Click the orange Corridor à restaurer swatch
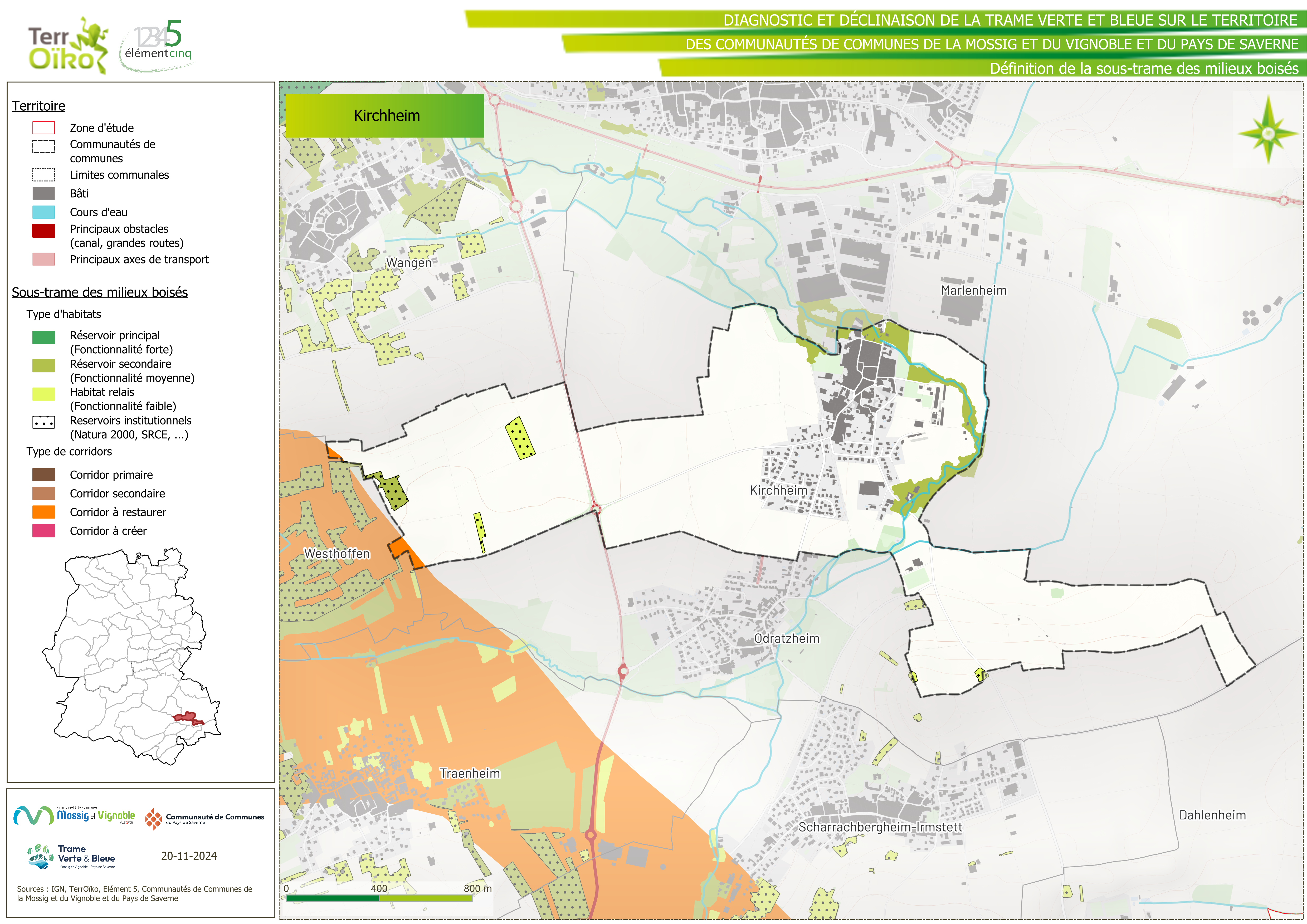 click(43, 512)
